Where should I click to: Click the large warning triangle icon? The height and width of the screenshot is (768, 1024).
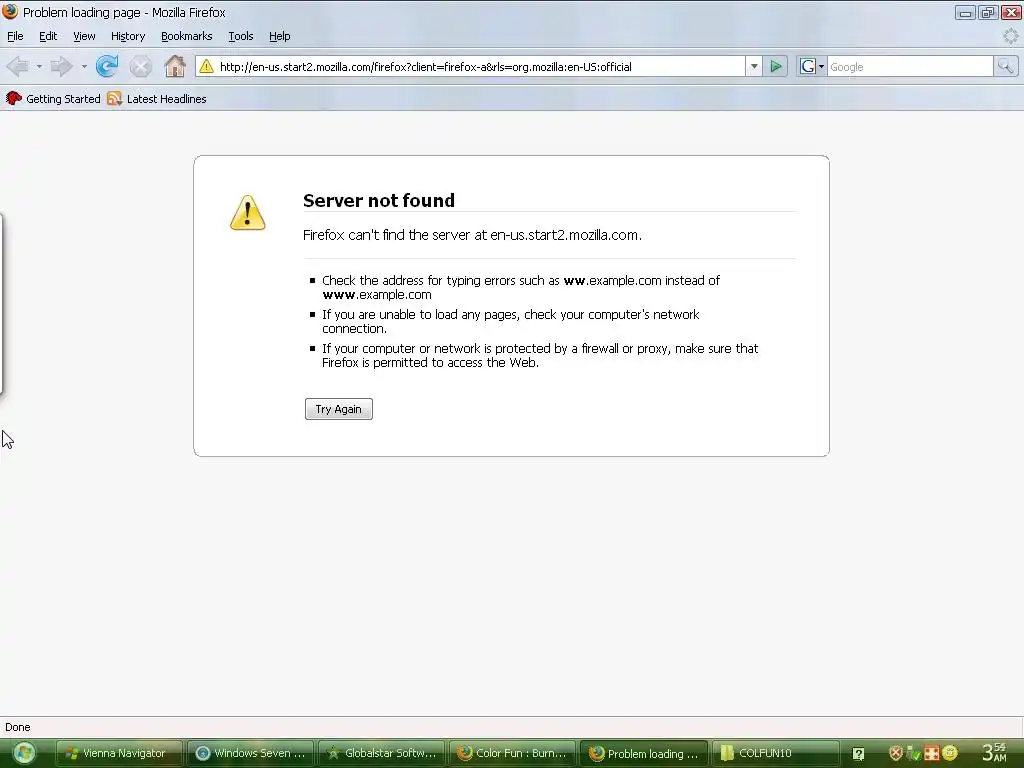[x=248, y=212]
